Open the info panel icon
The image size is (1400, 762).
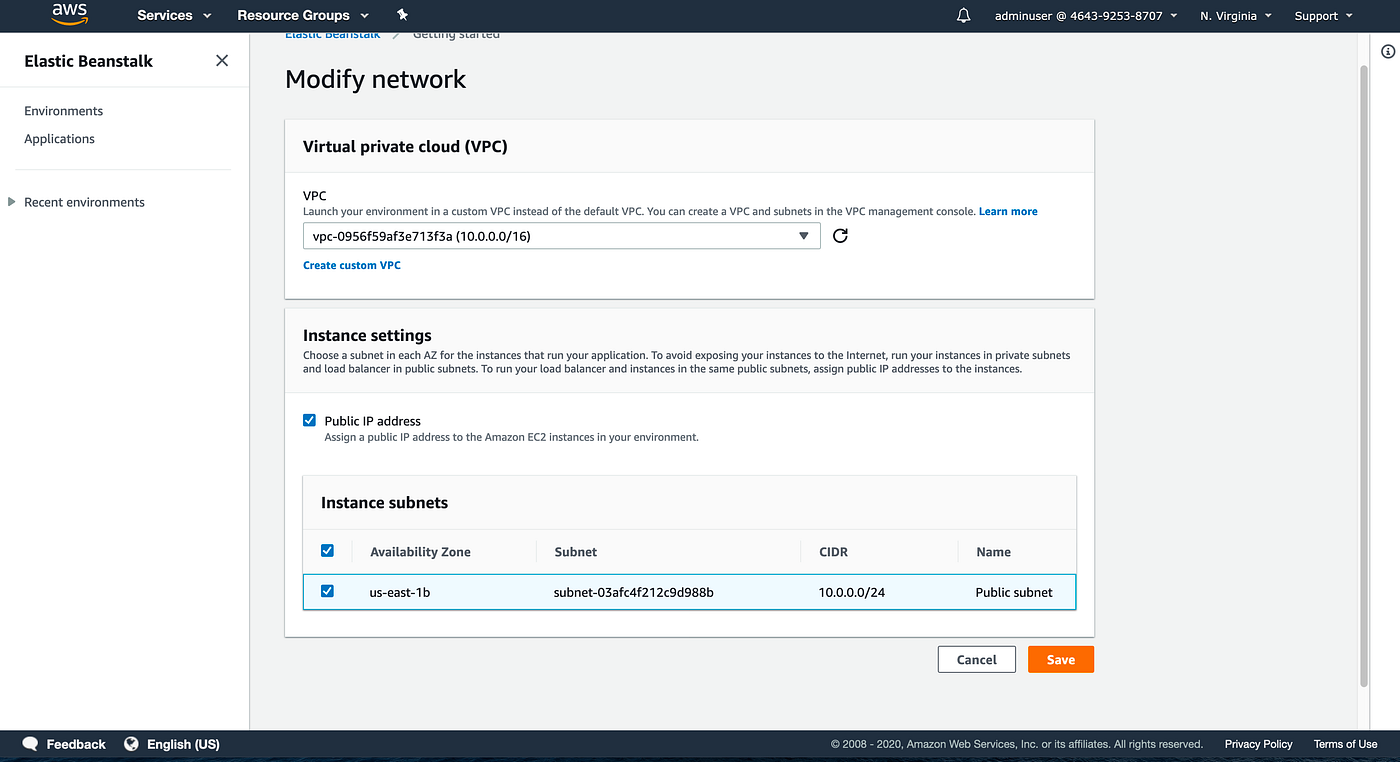tap(1388, 52)
